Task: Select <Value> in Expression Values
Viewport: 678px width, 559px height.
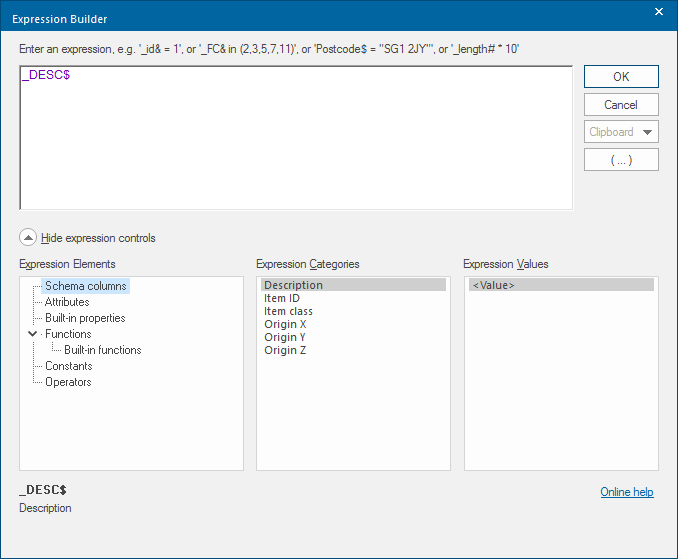Action: [x=494, y=285]
